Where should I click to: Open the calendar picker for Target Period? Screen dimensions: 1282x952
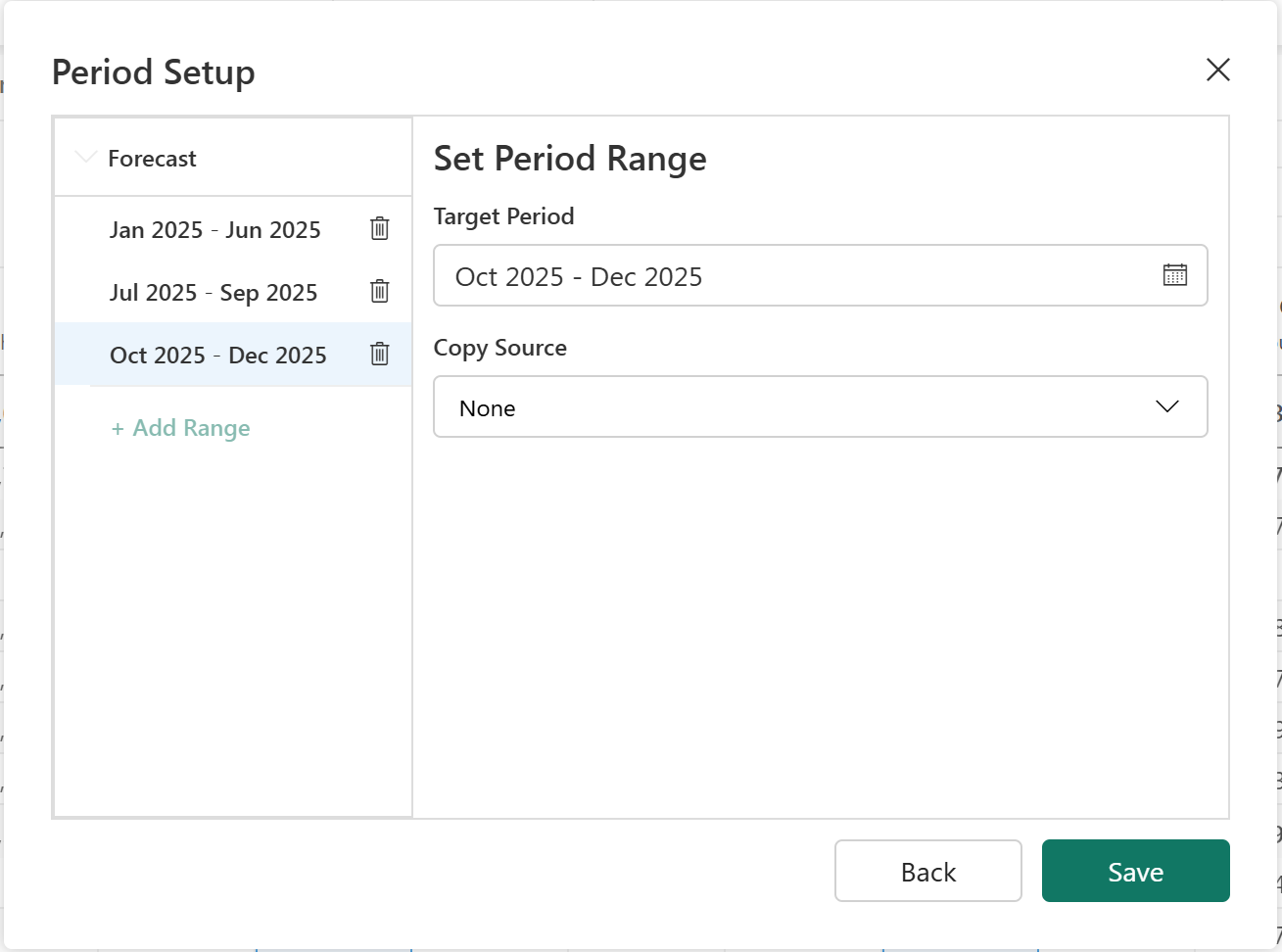(x=1174, y=275)
